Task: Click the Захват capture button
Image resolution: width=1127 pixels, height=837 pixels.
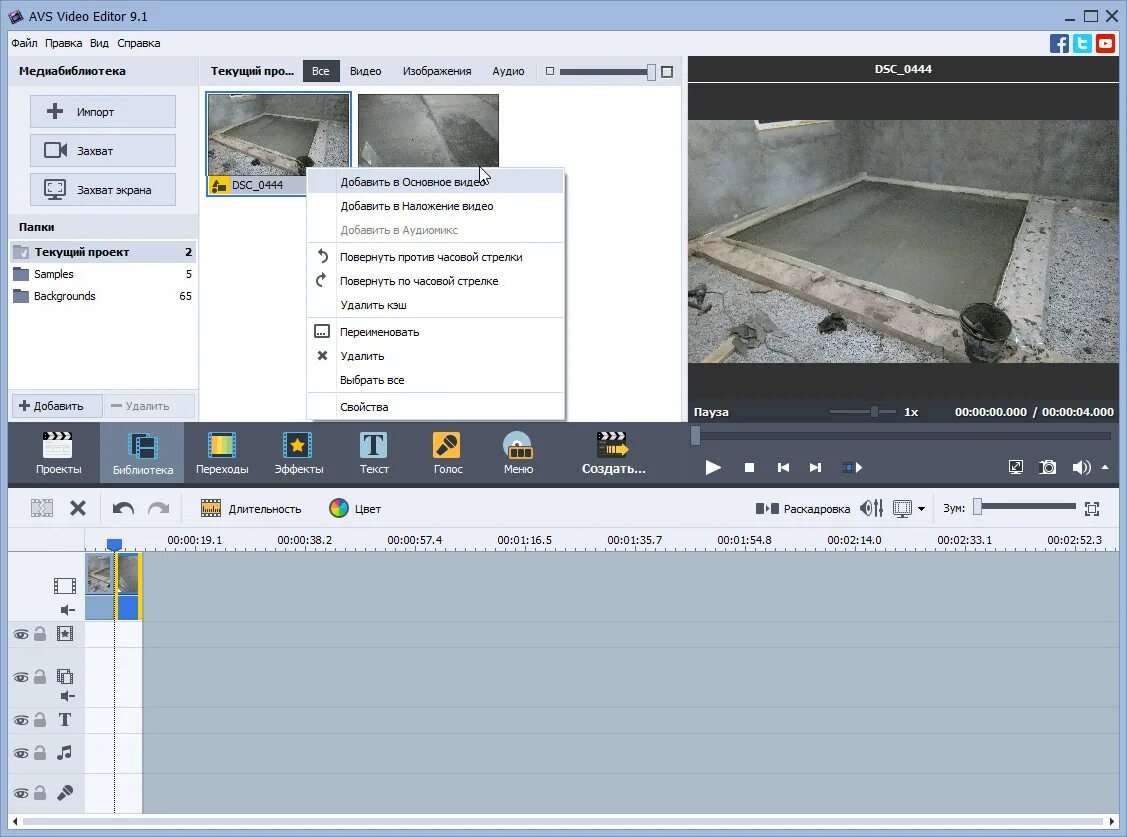Action: [x=103, y=151]
